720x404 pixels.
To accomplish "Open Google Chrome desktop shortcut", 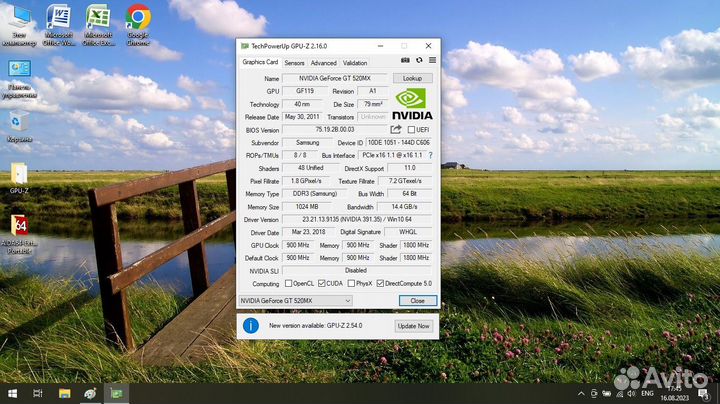I will (138, 25).
